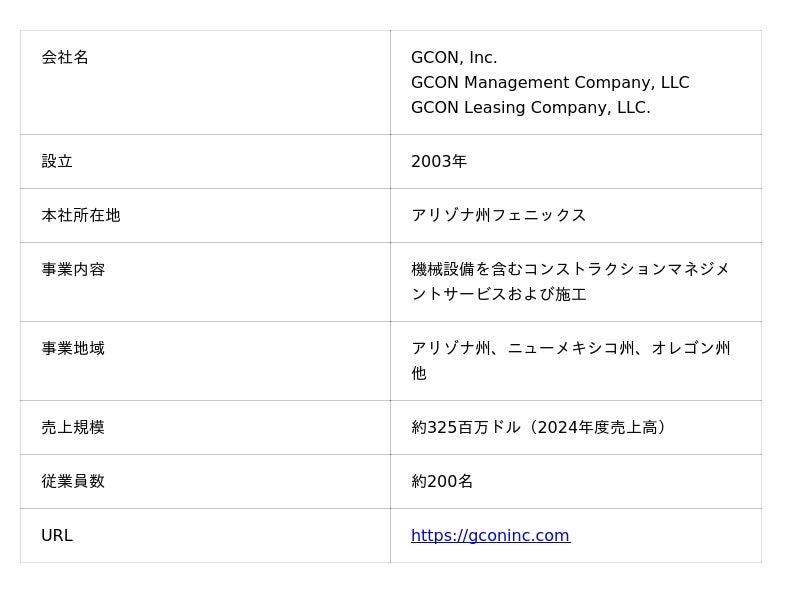
Task: Click the GCON Management Company, LLC line
Action: tap(550, 83)
